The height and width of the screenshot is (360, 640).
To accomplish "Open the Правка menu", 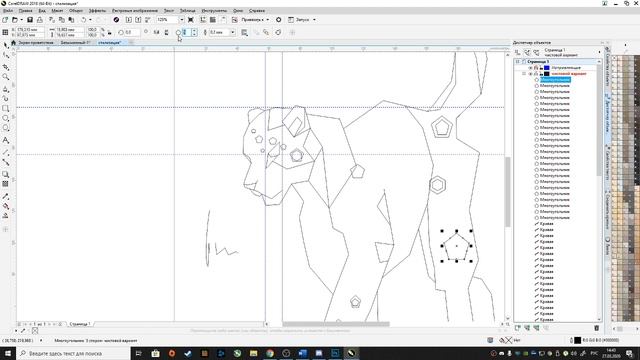I will [x=25, y=11].
